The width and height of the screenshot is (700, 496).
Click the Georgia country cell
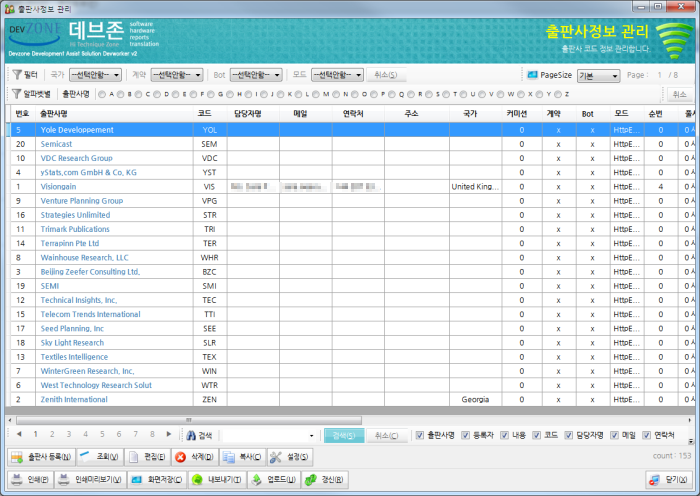[475, 399]
